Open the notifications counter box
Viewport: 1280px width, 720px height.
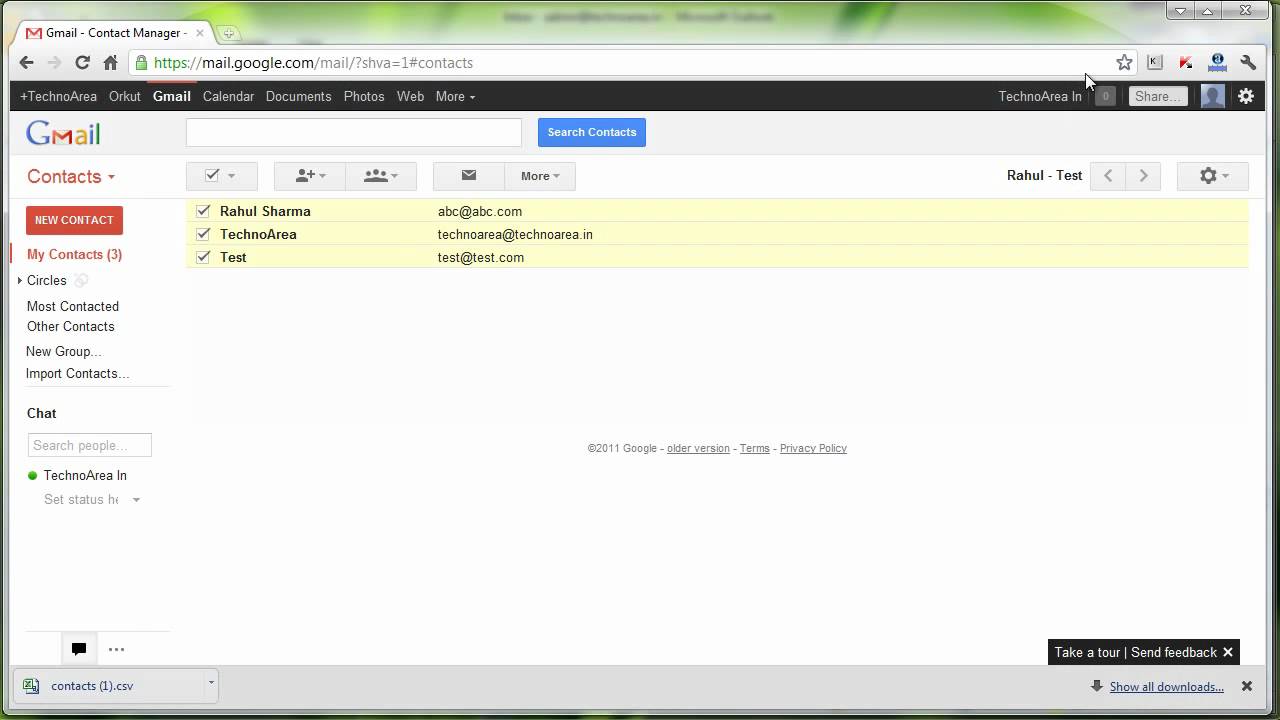click(x=1105, y=96)
